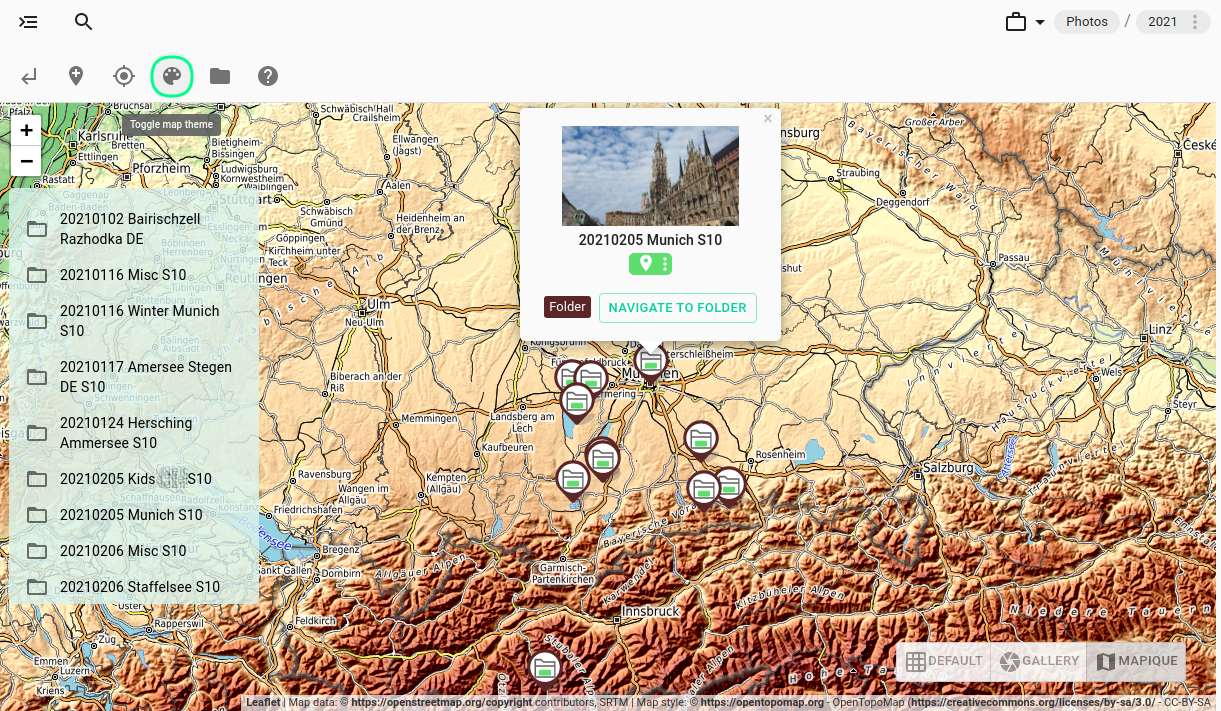Click the folder marker at map bottom
1221x711 pixels.
point(544,667)
